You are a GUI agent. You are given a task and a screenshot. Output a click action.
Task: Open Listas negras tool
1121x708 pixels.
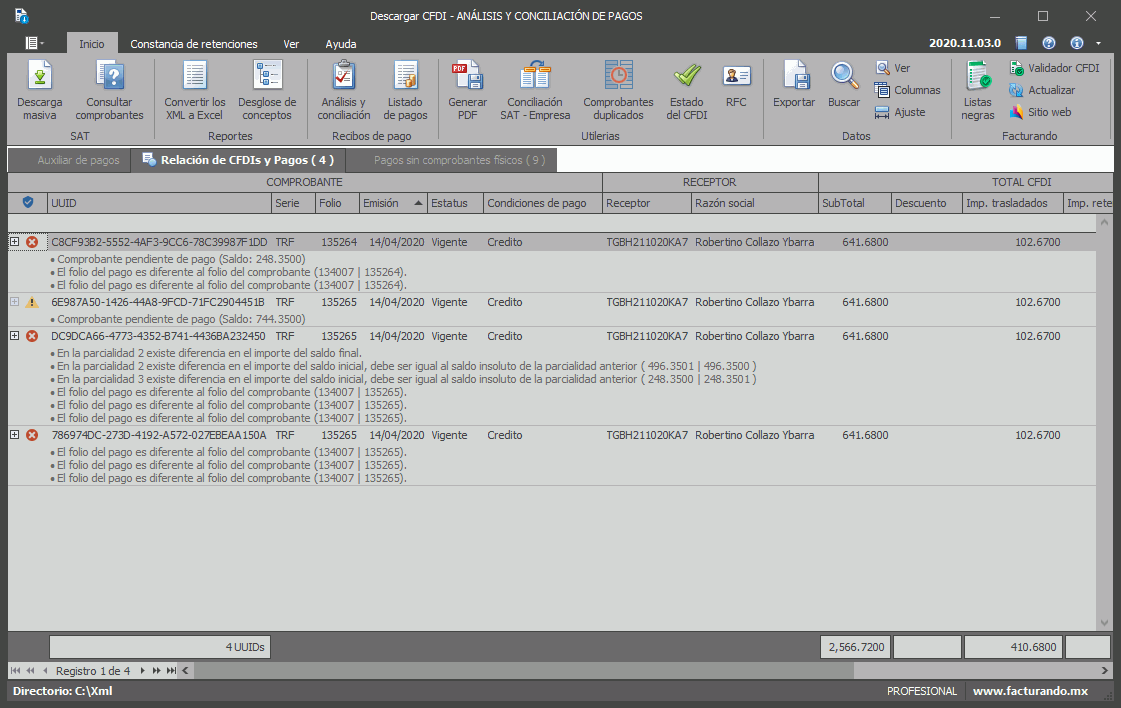[x=977, y=91]
